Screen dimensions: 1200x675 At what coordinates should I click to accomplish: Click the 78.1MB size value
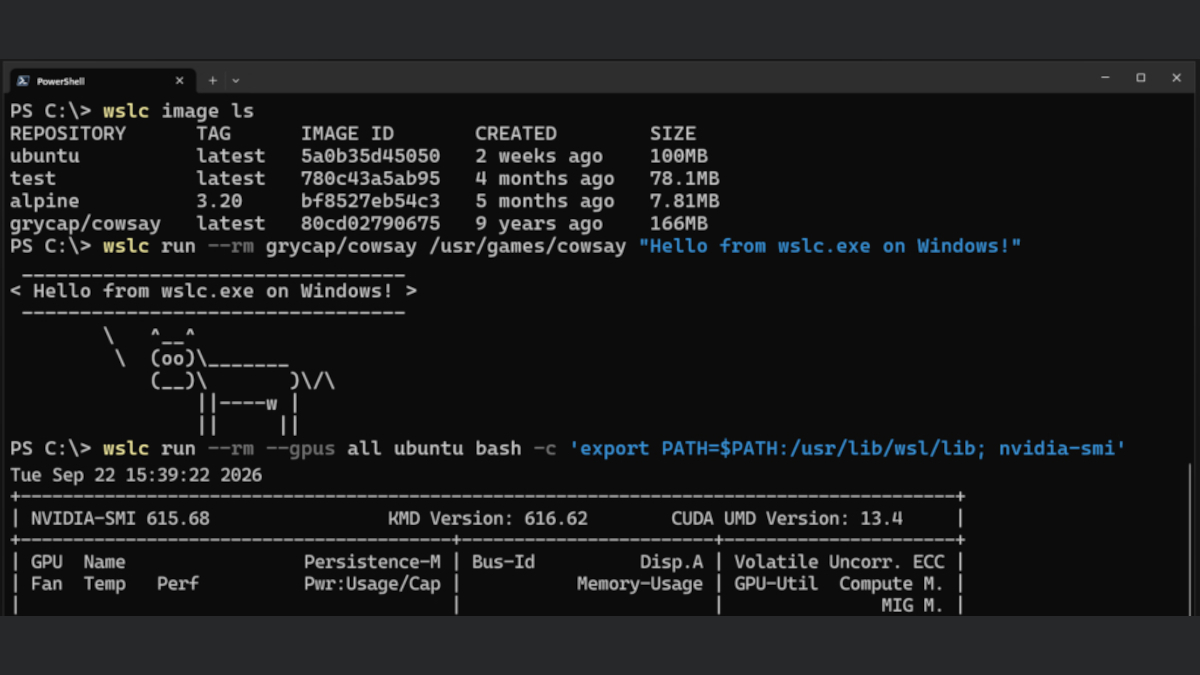pyautogui.click(x=685, y=179)
